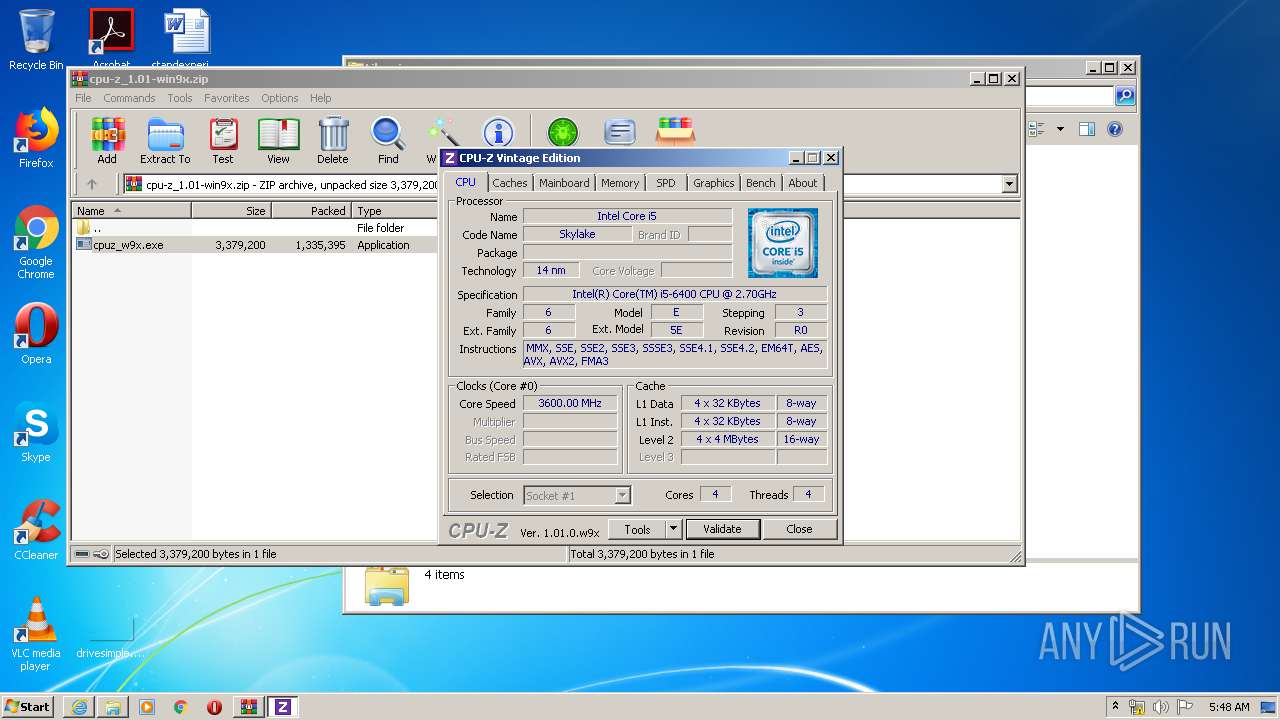Click the SFX colorful box icon
The width and height of the screenshot is (1280, 720).
[x=675, y=131]
